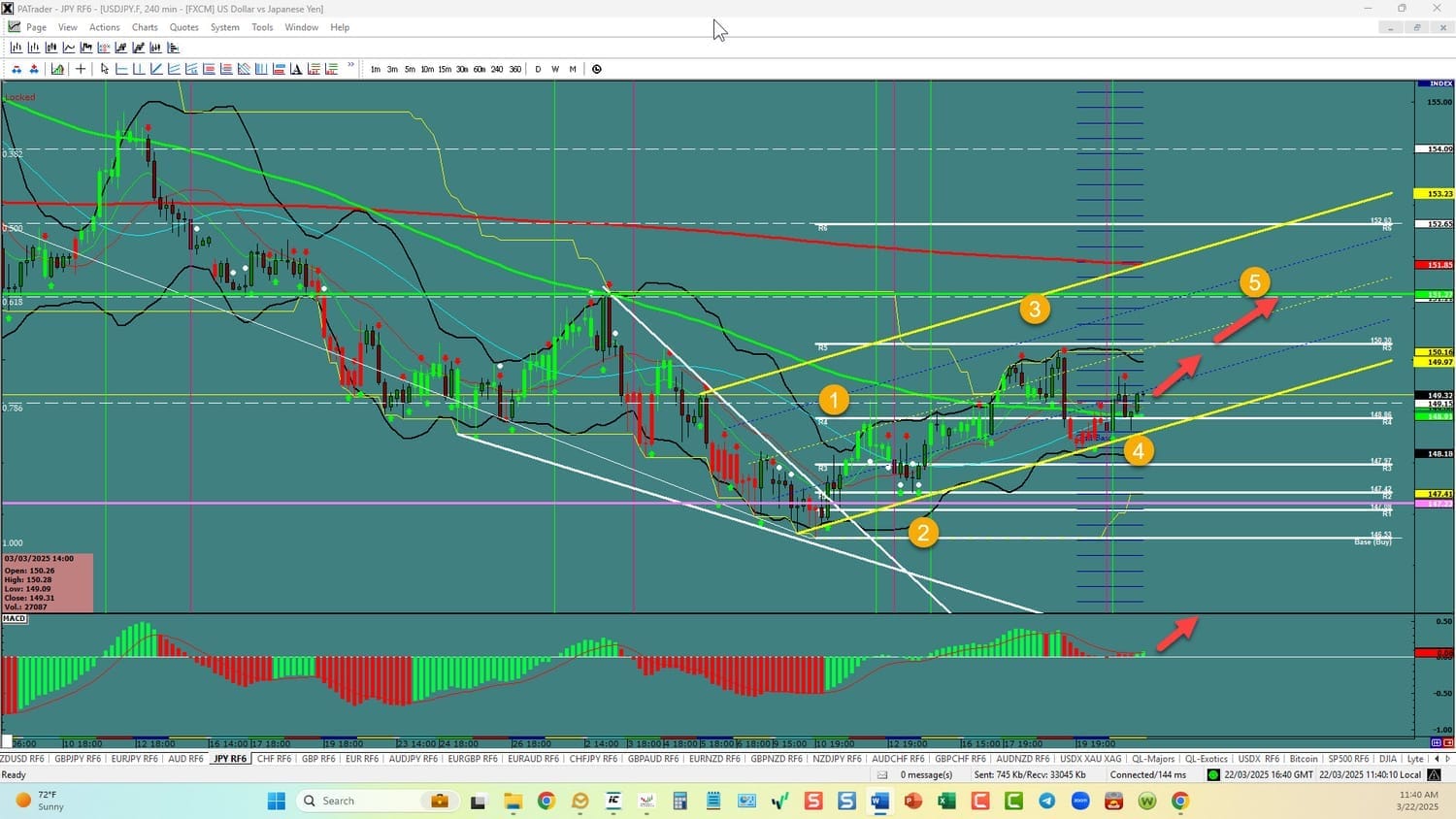Open the Charts menu
This screenshot has width=1456, height=819.
click(x=145, y=27)
